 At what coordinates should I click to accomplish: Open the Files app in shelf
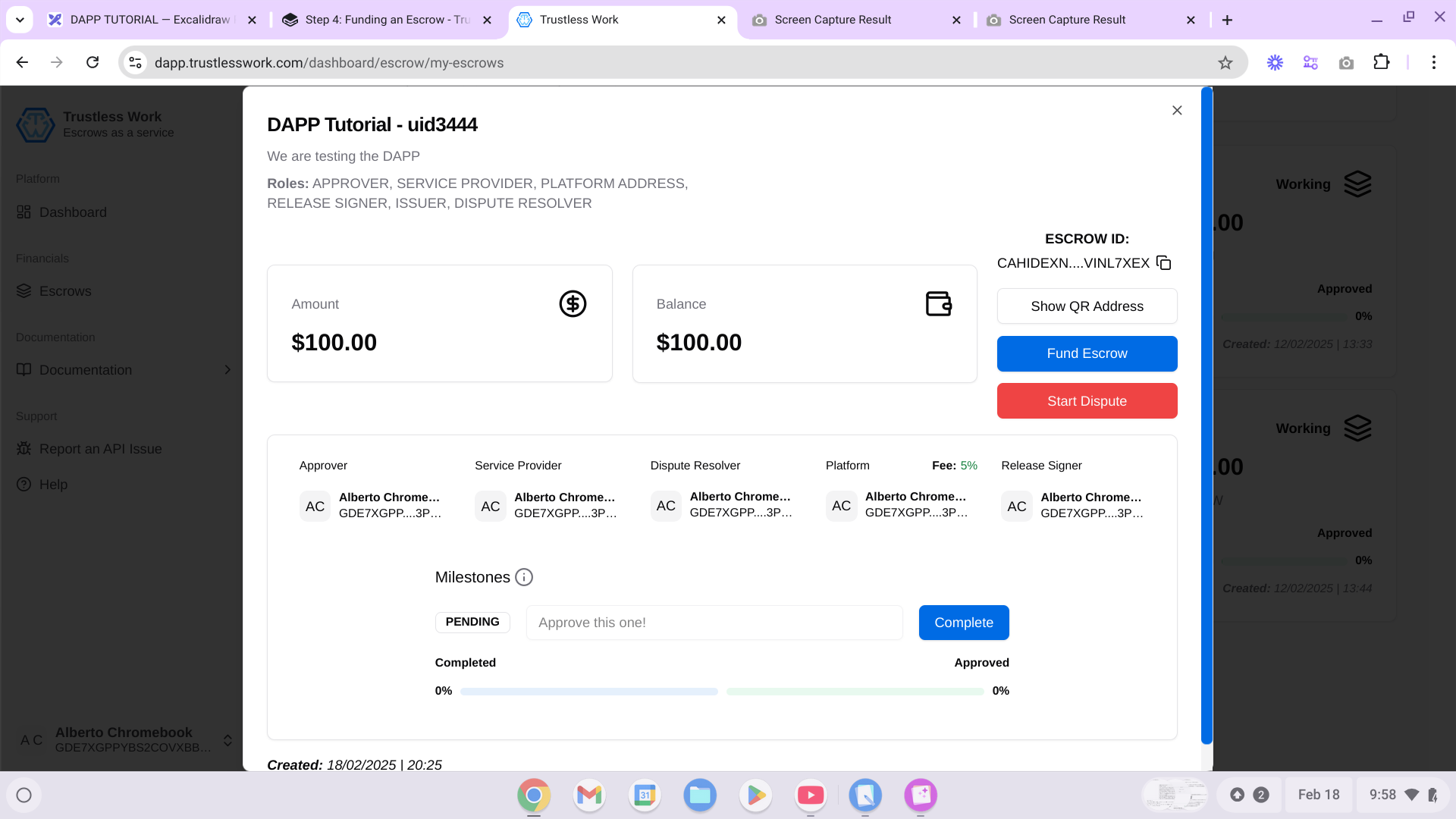(x=700, y=795)
